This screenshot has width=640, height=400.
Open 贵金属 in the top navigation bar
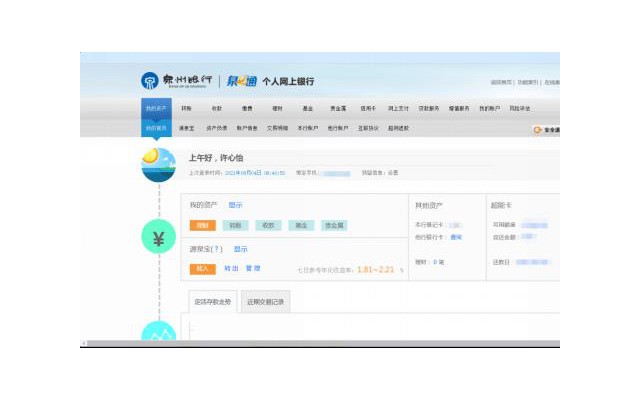pyautogui.click(x=338, y=109)
